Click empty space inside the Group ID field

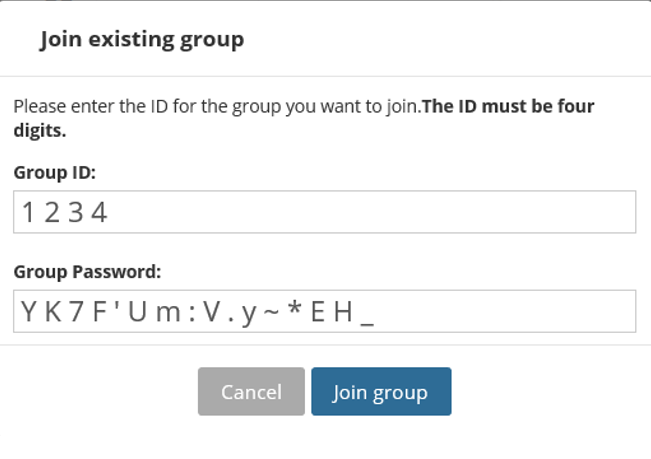coord(374,212)
